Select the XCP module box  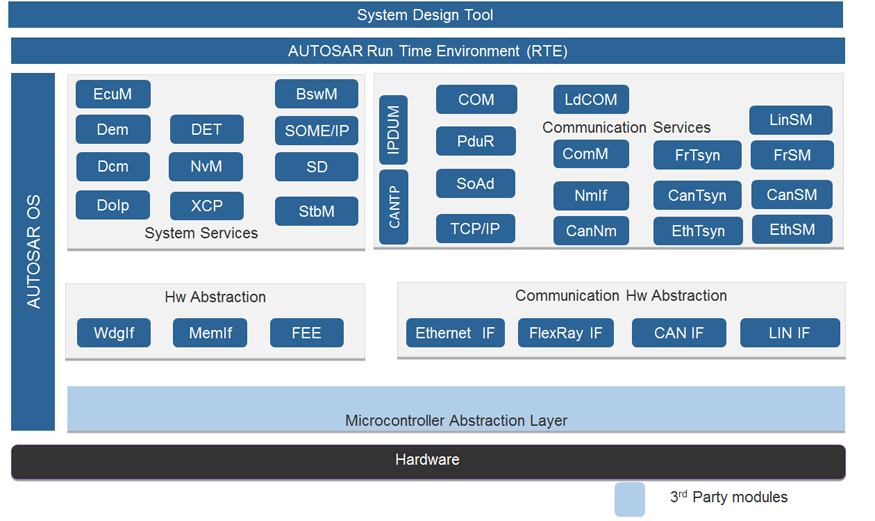pyautogui.click(x=206, y=206)
